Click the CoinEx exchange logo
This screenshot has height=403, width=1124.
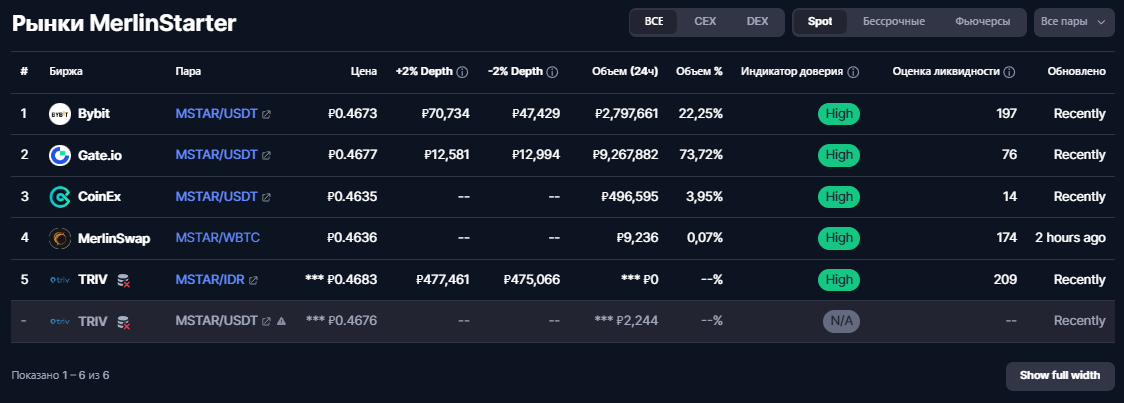point(59,196)
